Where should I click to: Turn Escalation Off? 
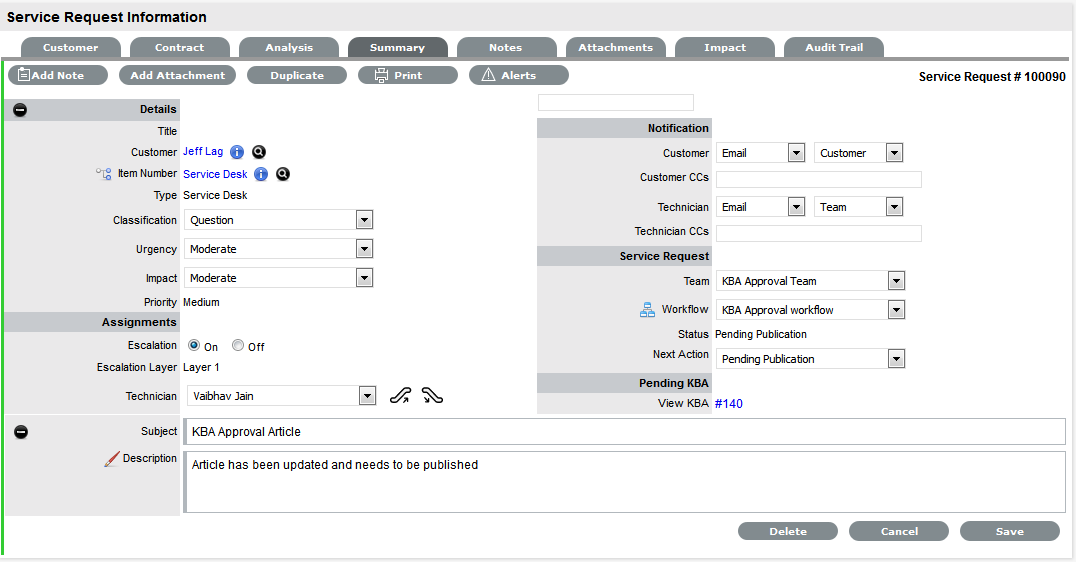(238, 346)
